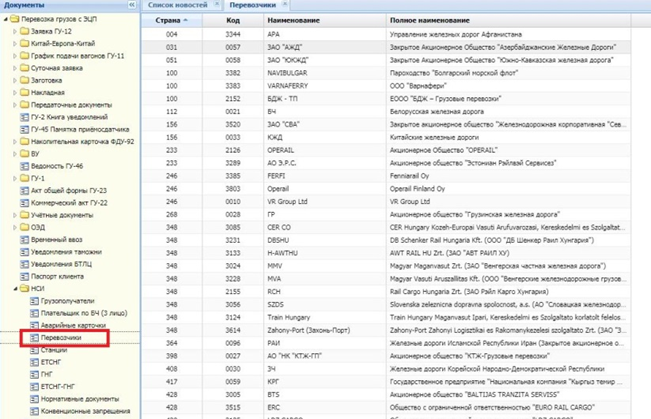Click the ЕТСНГ-ГНГ list icon
The height and width of the screenshot is (419, 651).
coord(34,387)
